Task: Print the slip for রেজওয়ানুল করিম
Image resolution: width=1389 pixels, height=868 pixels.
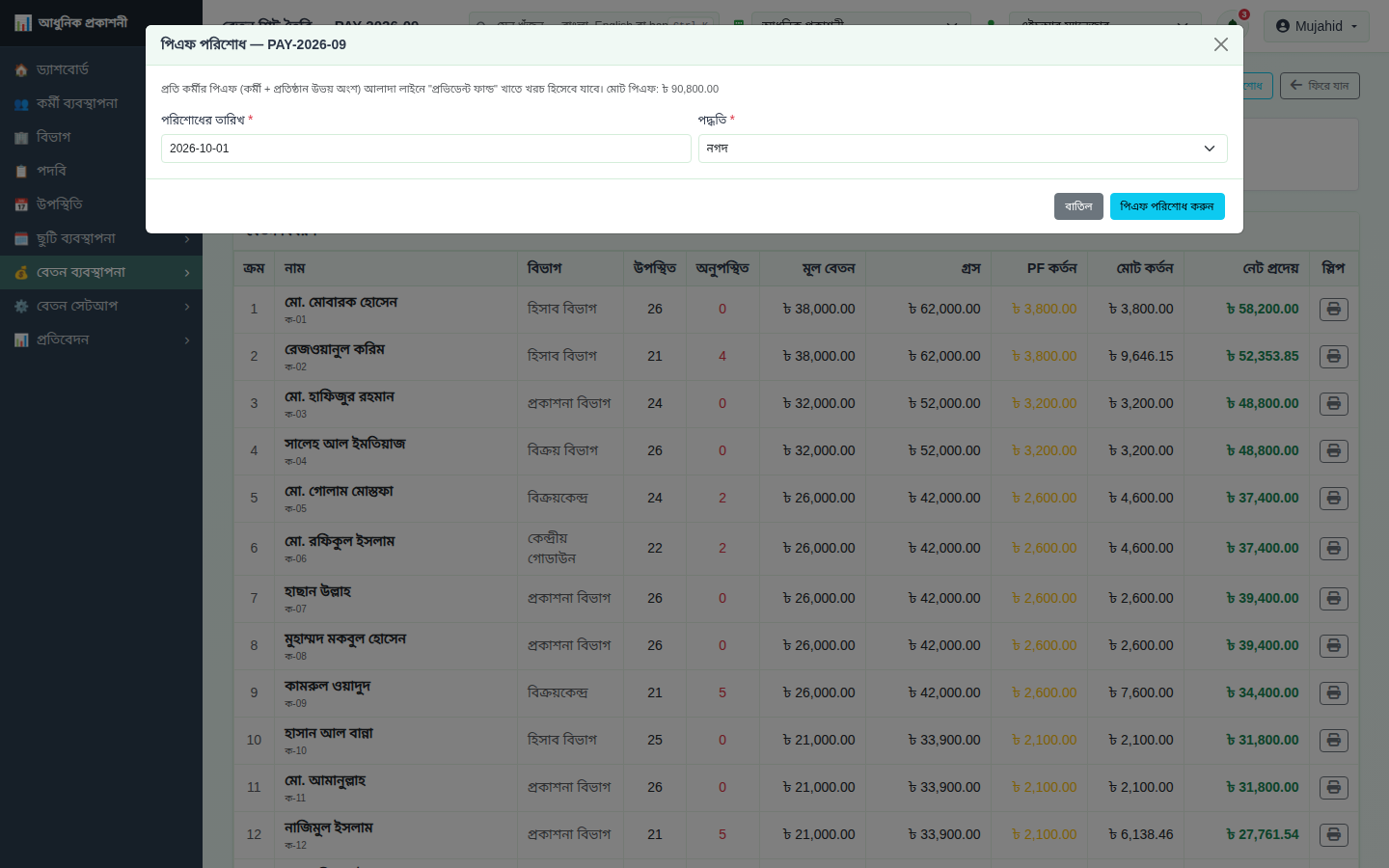Action: [1334, 357]
